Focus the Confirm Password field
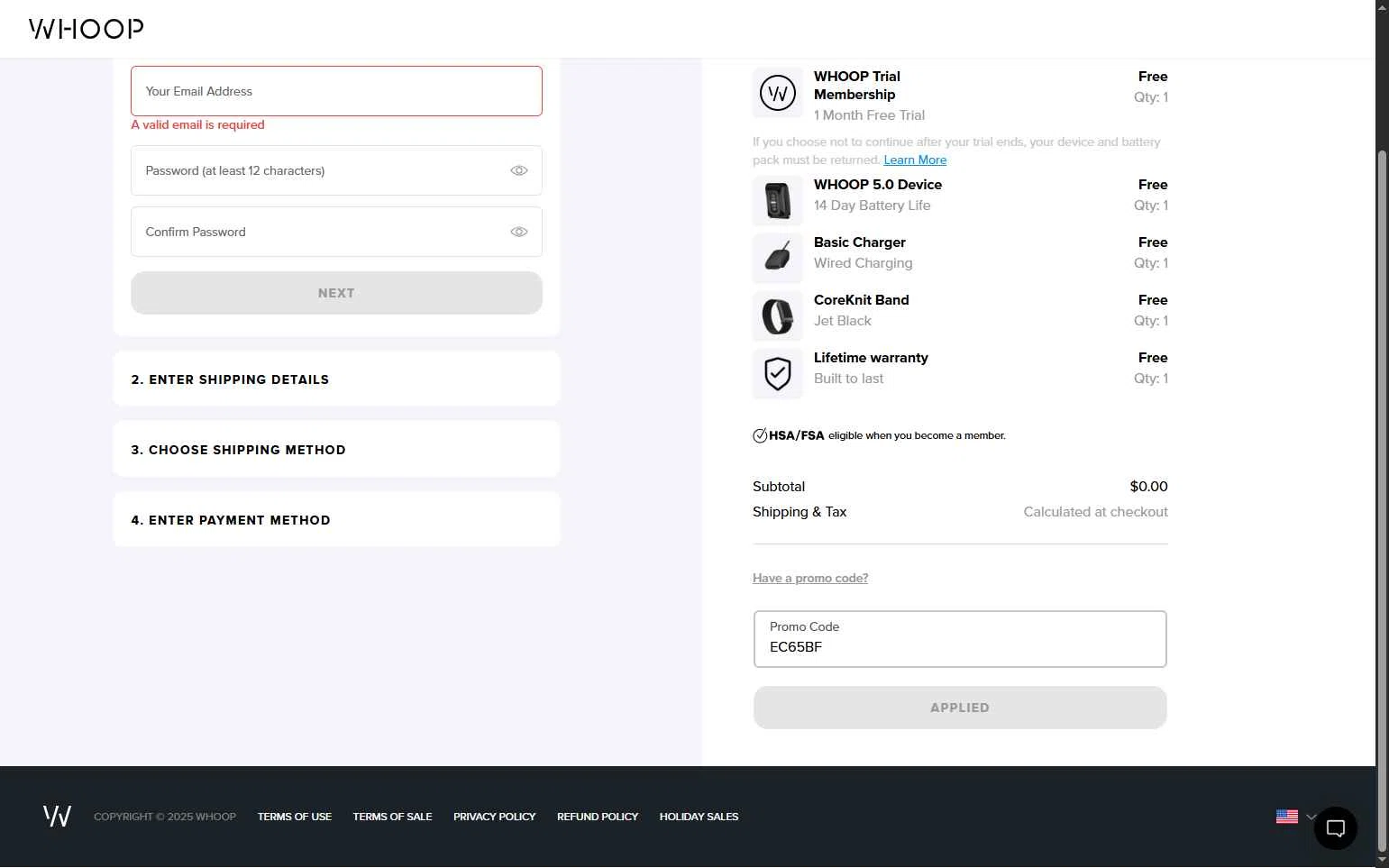This screenshot has height=868, width=1389. click(336, 232)
